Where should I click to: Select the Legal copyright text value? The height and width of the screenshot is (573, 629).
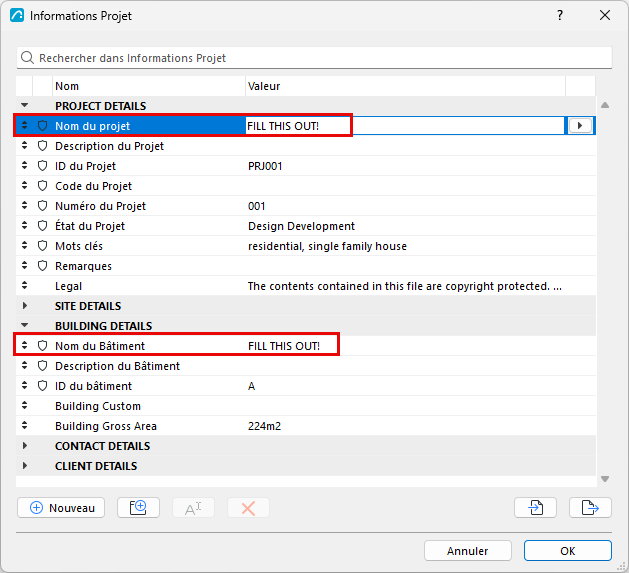(x=405, y=286)
